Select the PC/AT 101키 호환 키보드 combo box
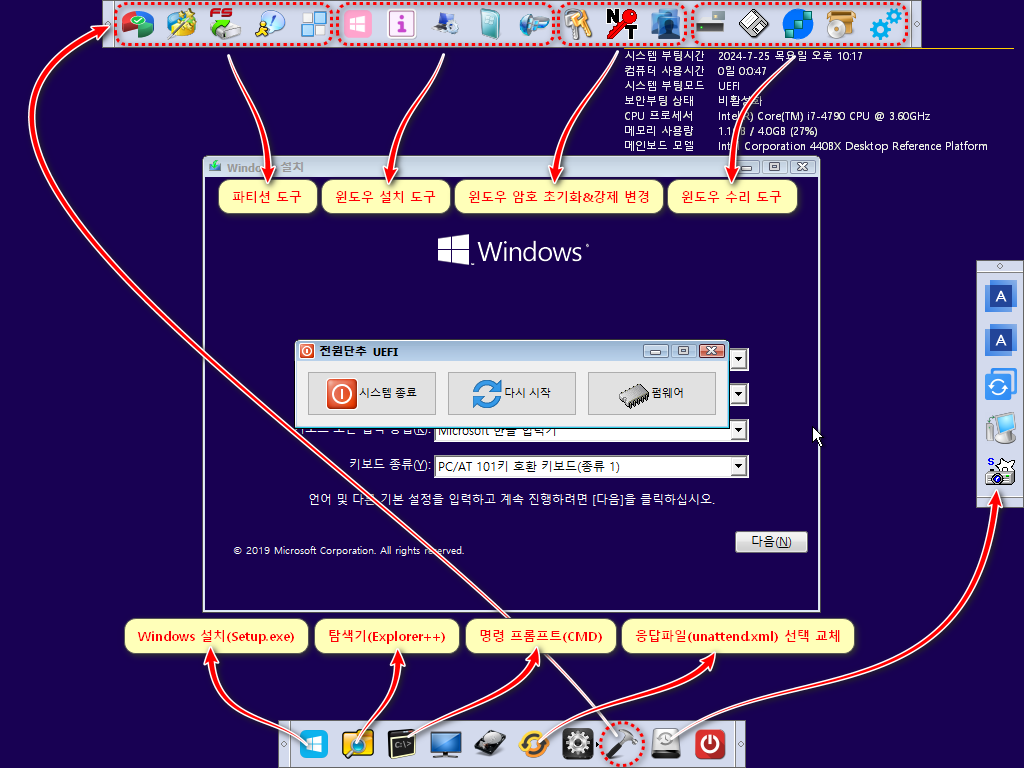Screen dimensions: 1024x768 [x=591, y=466]
